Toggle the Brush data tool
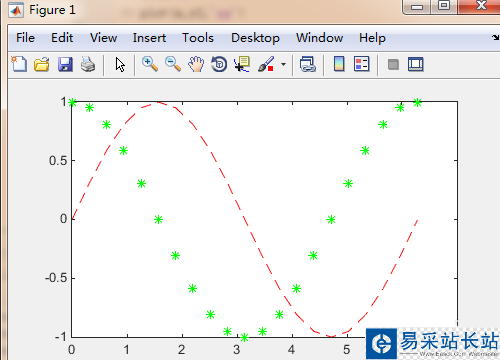 pos(266,64)
